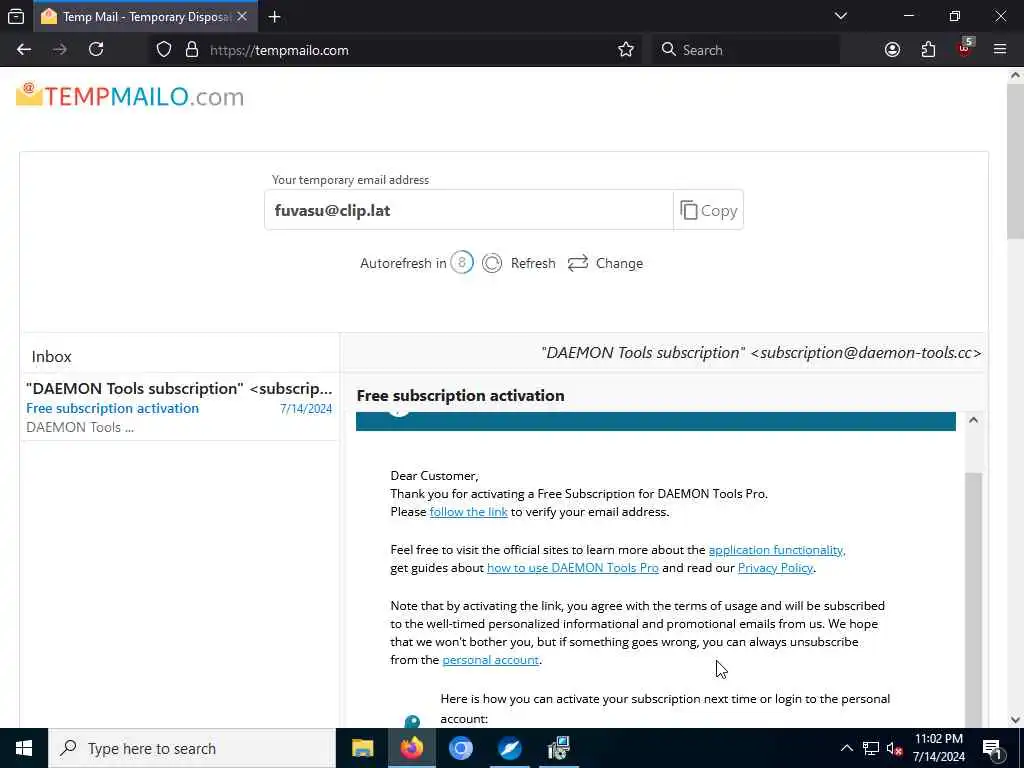This screenshot has width=1024, height=768.
Task: Click the Inbox heading
Action: click(52, 357)
